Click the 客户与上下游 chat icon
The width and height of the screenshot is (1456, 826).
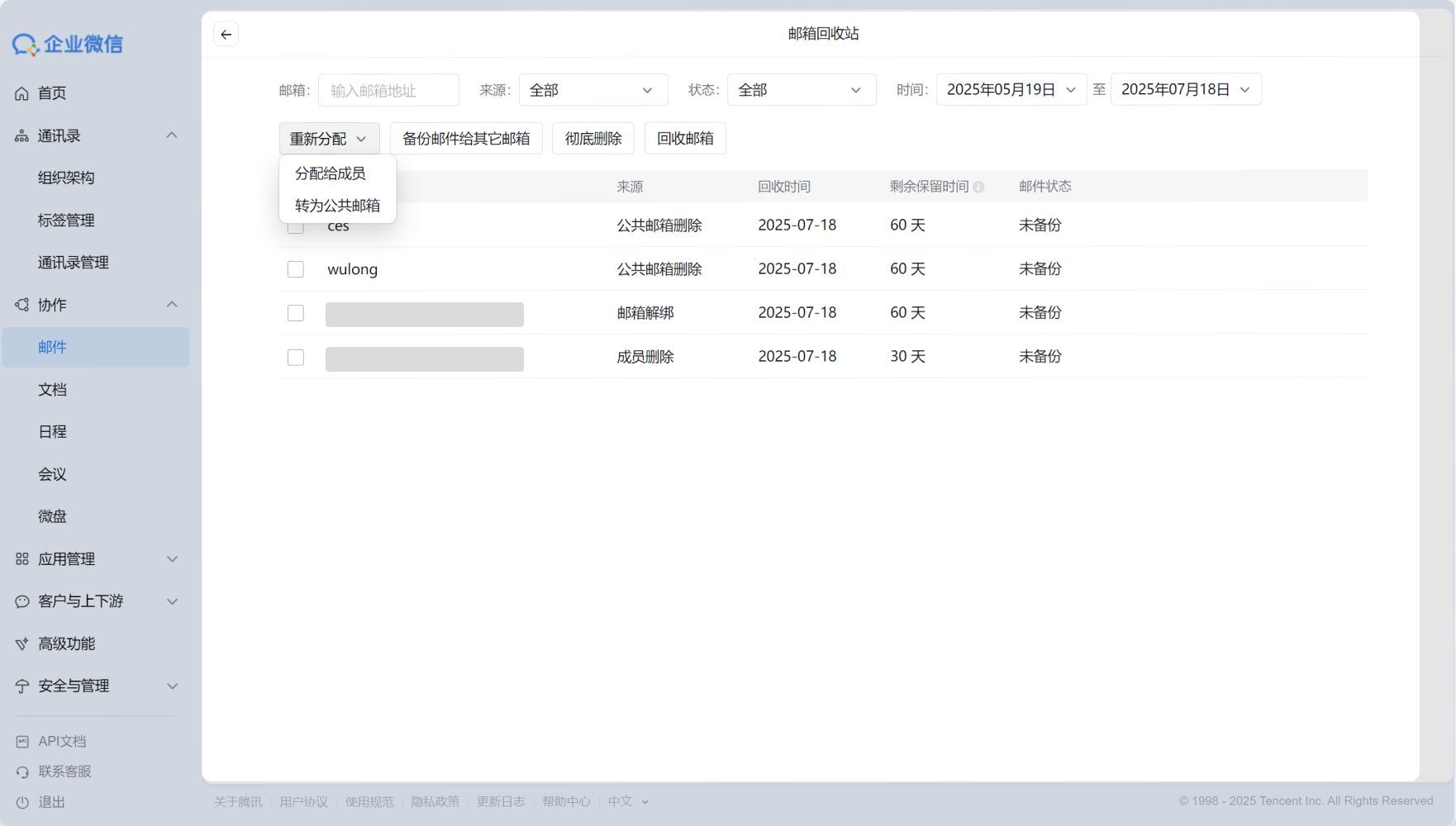tap(22, 601)
